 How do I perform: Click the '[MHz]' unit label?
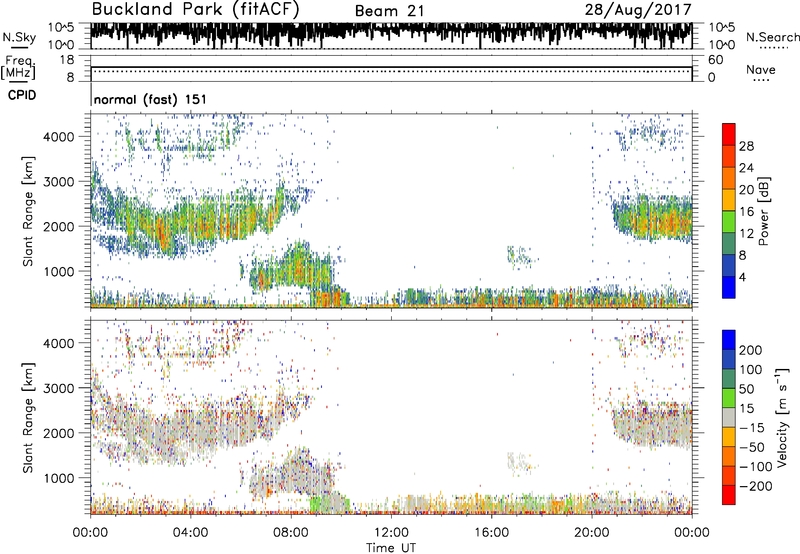click(18, 73)
